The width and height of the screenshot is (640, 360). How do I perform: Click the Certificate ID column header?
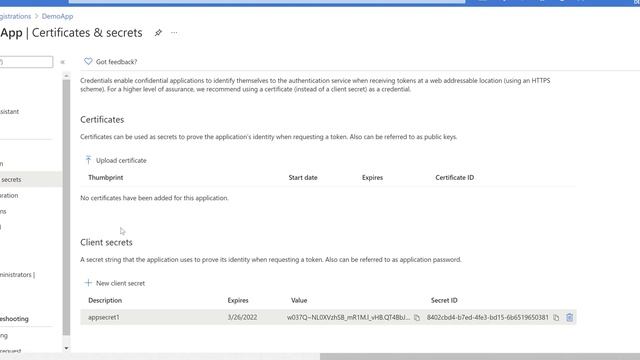455,178
